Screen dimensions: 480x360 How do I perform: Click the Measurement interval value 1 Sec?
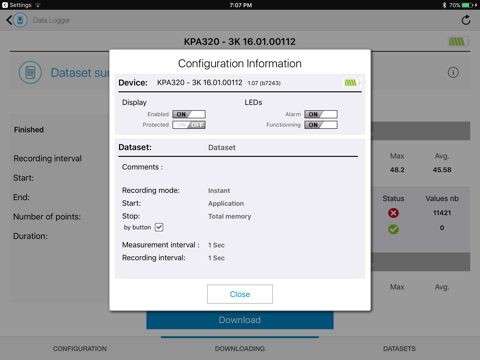pyautogui.click(x=216, y=245)
